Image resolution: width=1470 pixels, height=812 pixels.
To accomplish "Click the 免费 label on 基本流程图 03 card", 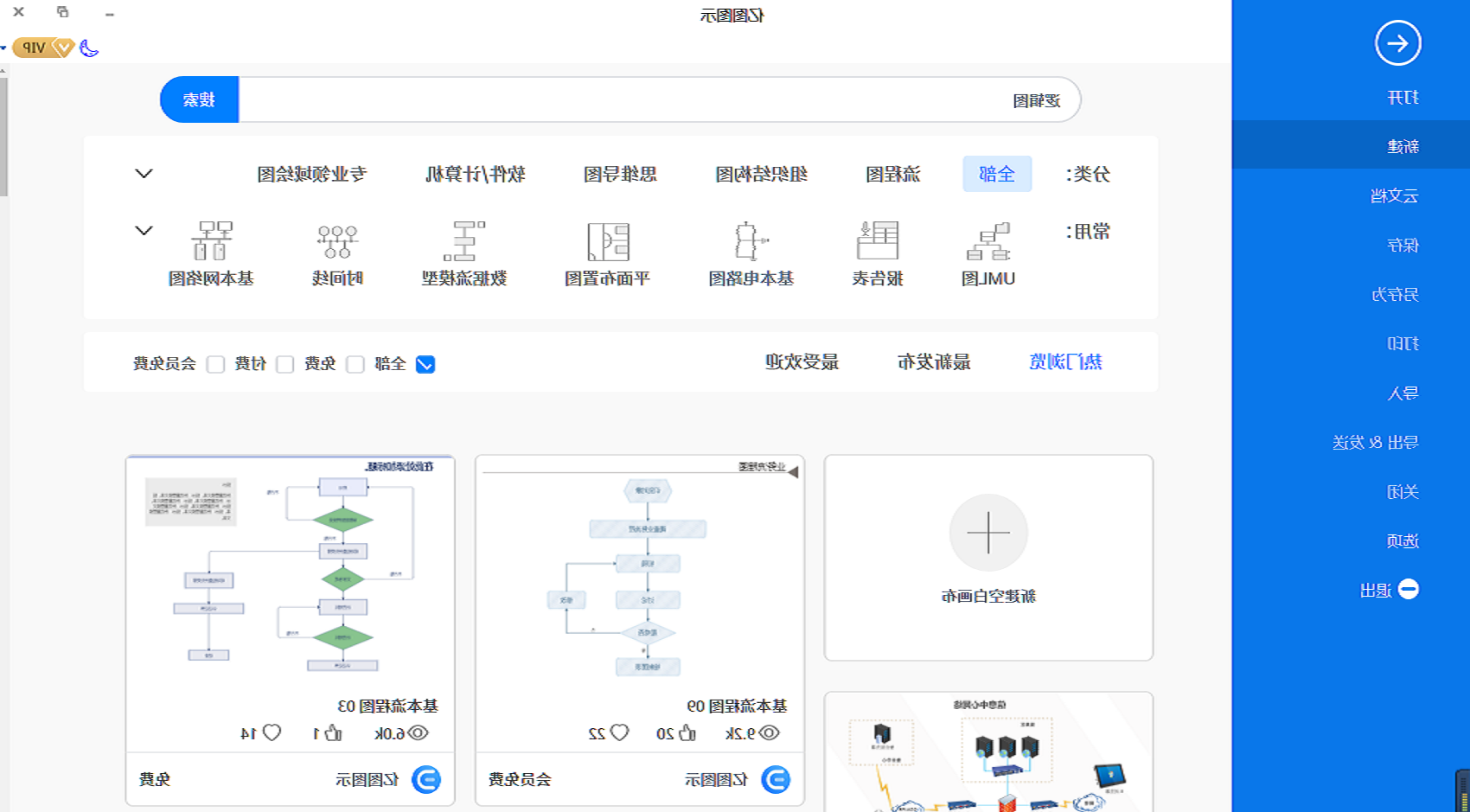I will point(155,780).
